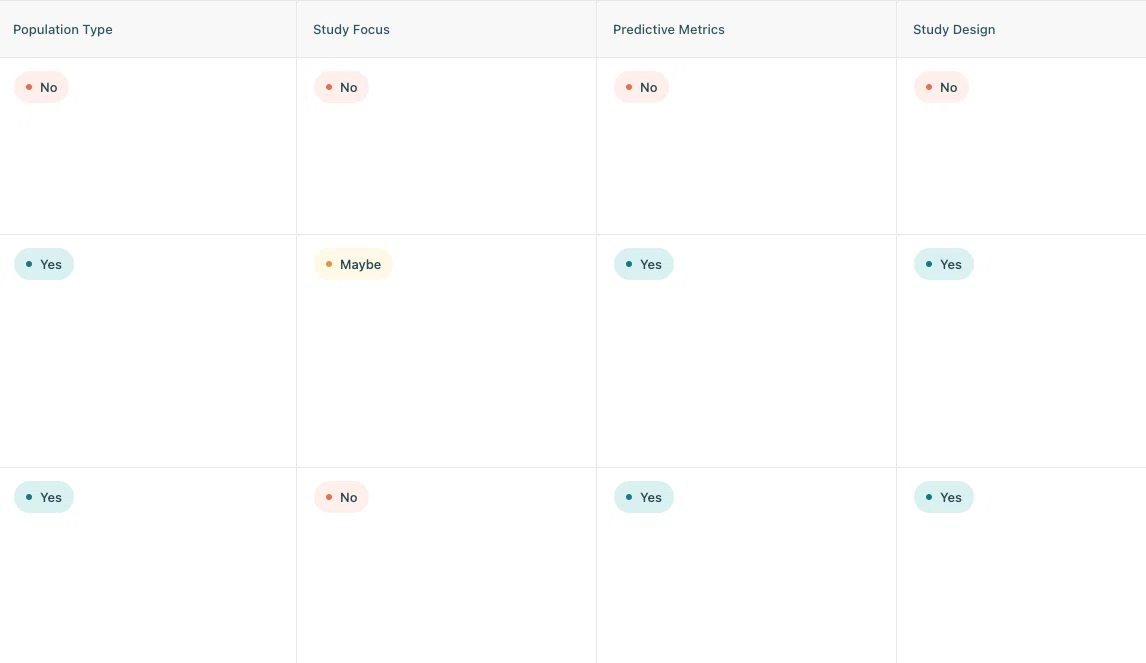Click the Study Design column header
This screenshot has width=1146, height=663.
(x=954, y=29)
